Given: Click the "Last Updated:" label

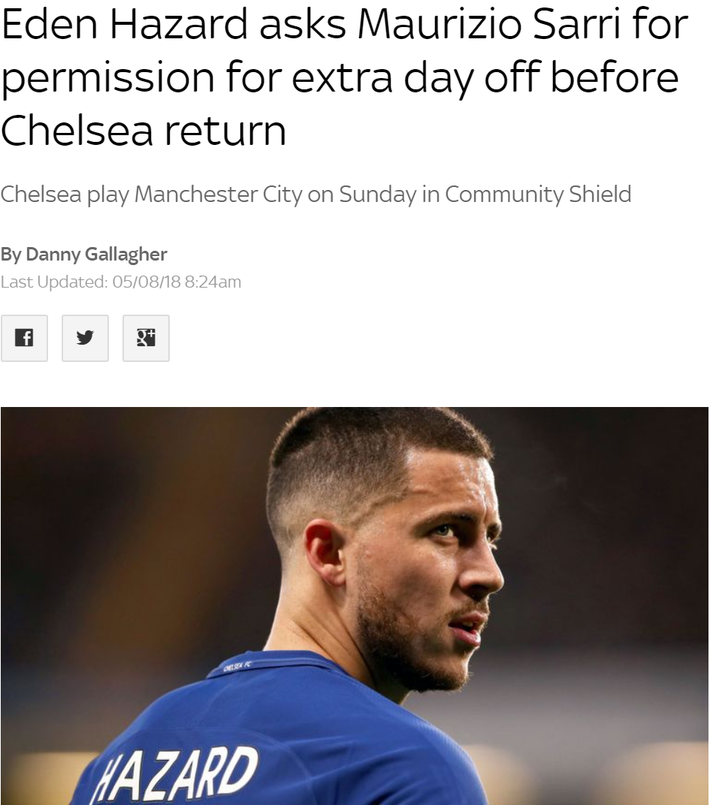Looking at the screenshot, I should pos(54,282).
